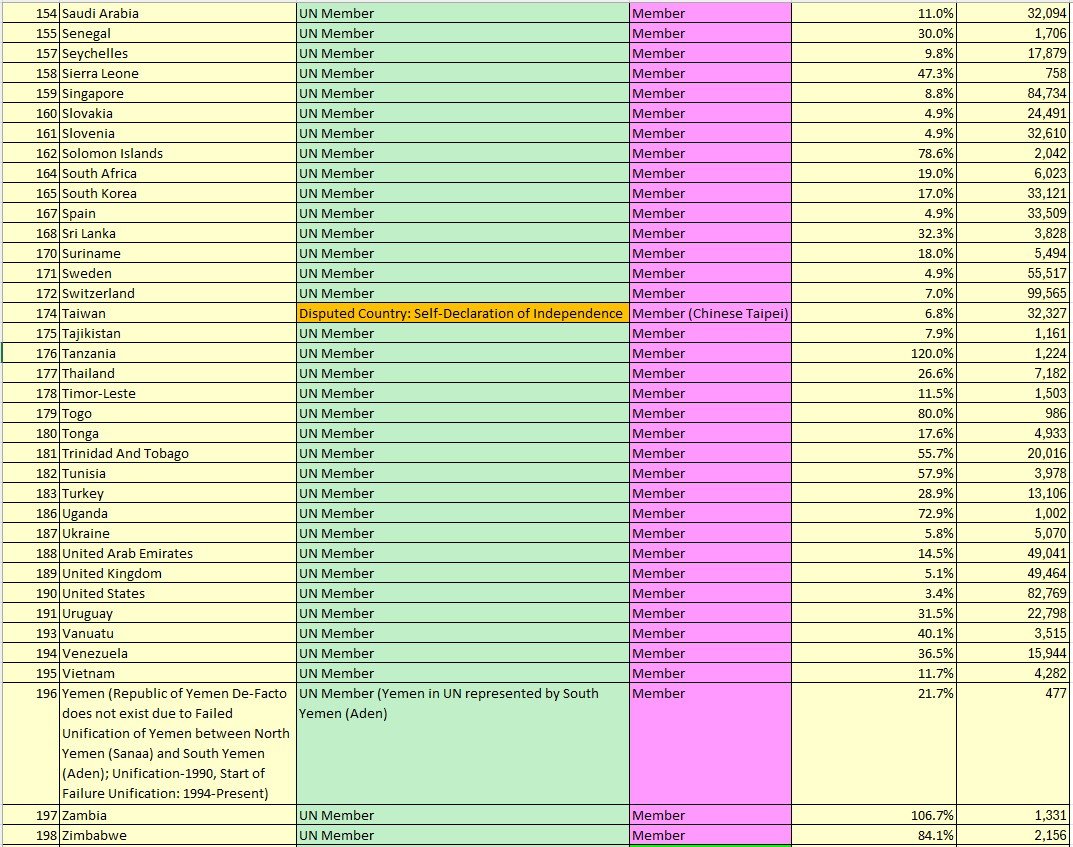Select Spain's 33,509 value
The image size is (1073, 847).
pos(1013,213)
